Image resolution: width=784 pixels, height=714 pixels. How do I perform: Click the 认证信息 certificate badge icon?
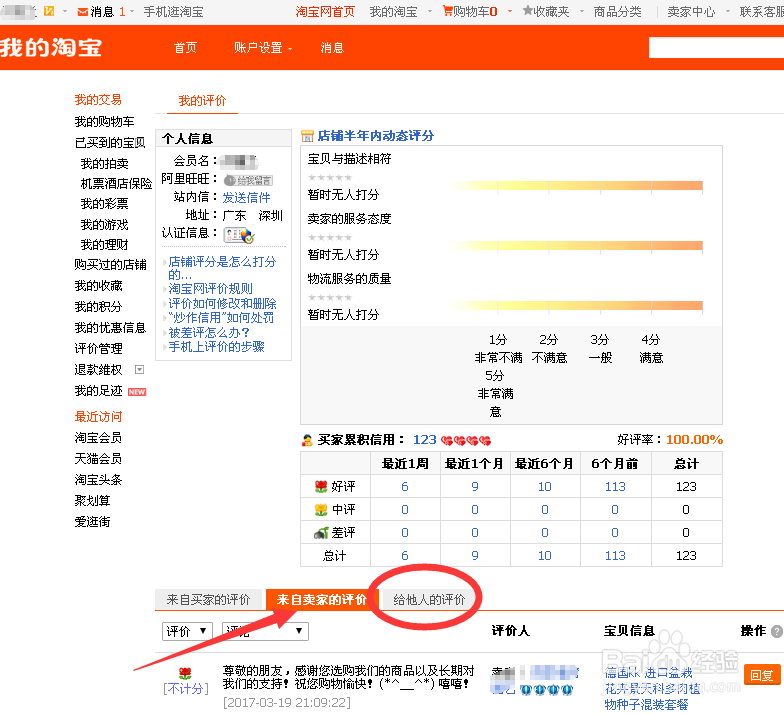pyautogui.click(x=239, y=235)
